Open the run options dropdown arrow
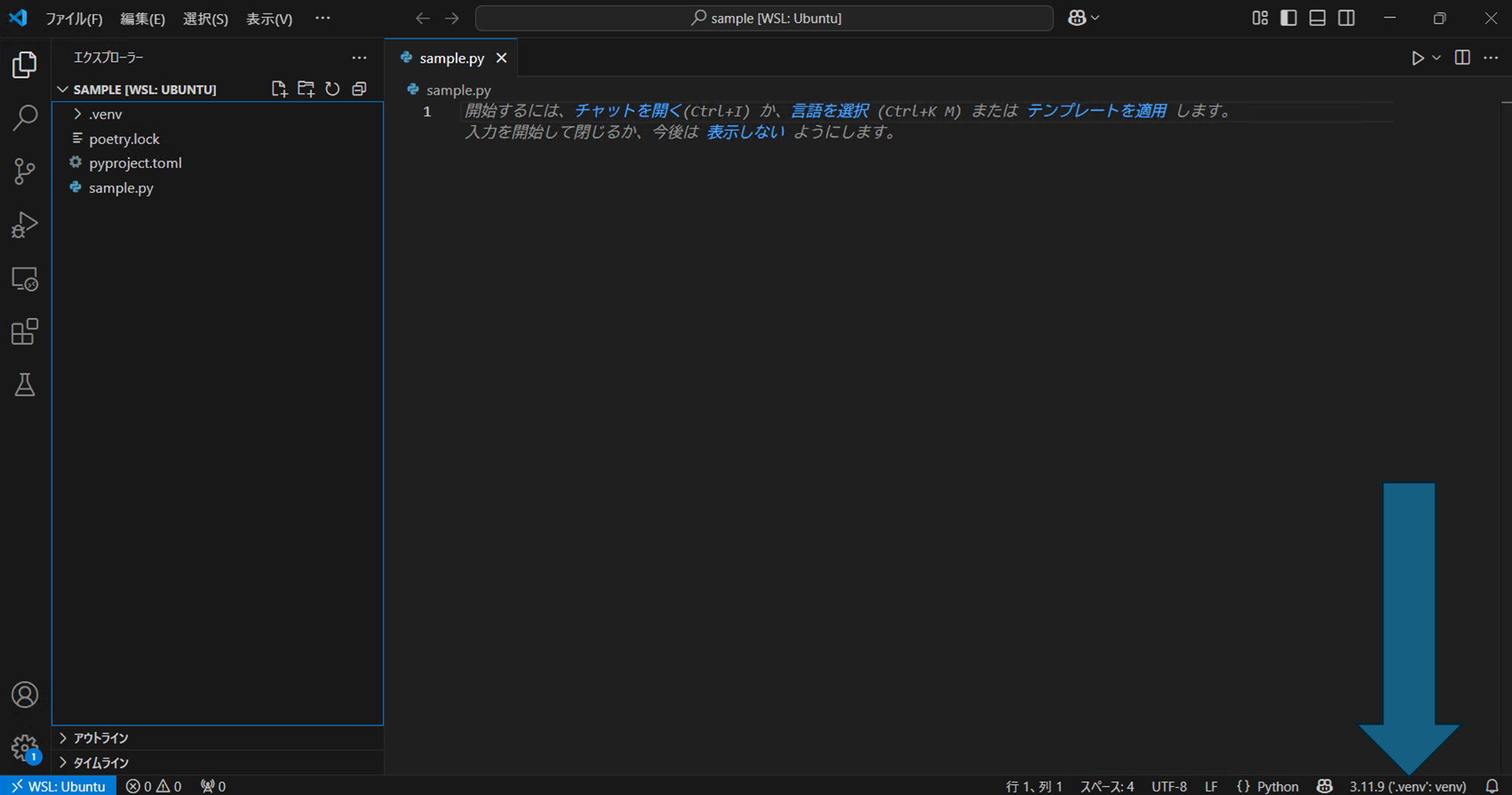 (x=1436, y=58)
